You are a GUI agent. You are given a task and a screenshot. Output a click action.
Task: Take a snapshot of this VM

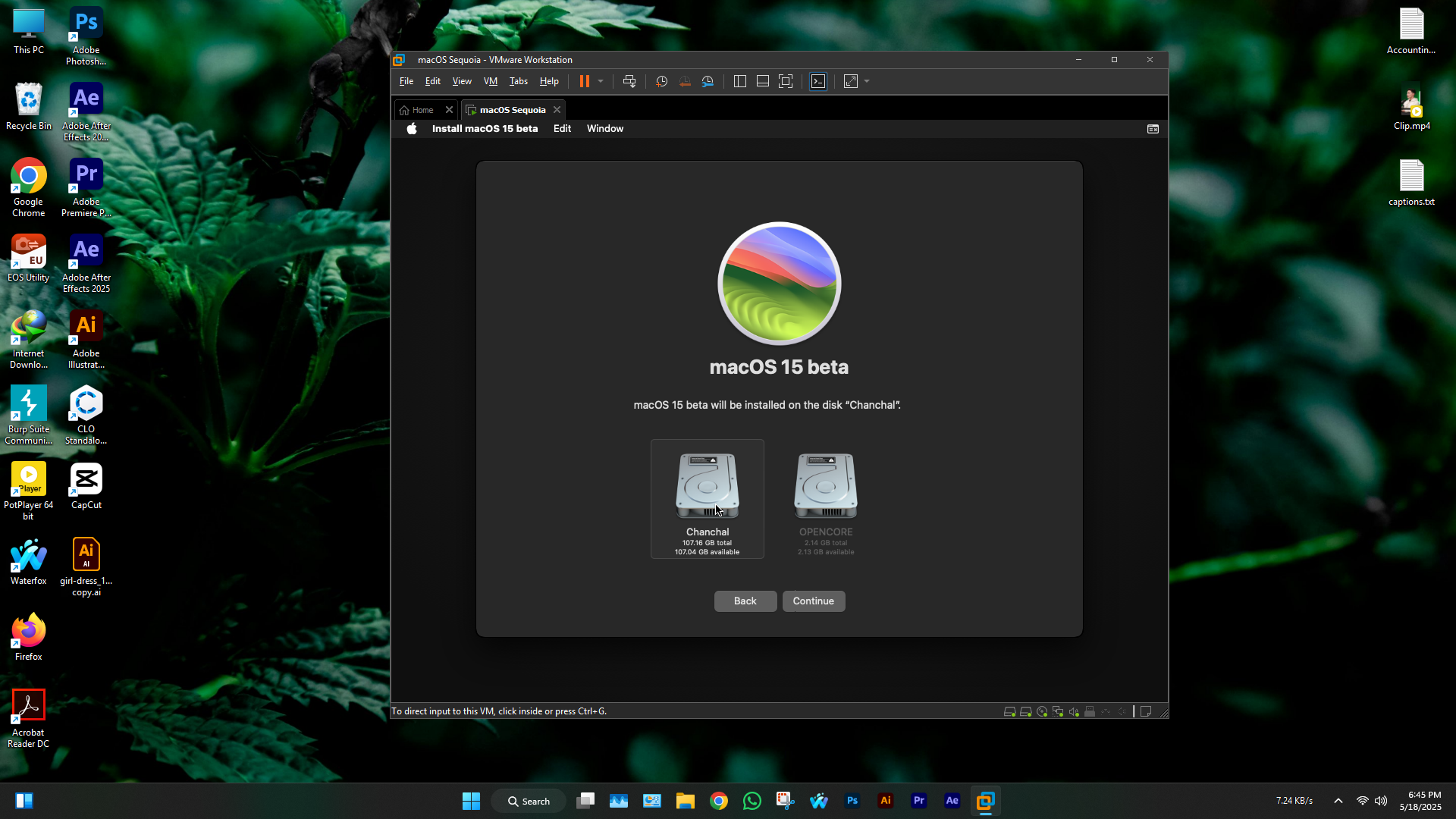coord(661,81)
